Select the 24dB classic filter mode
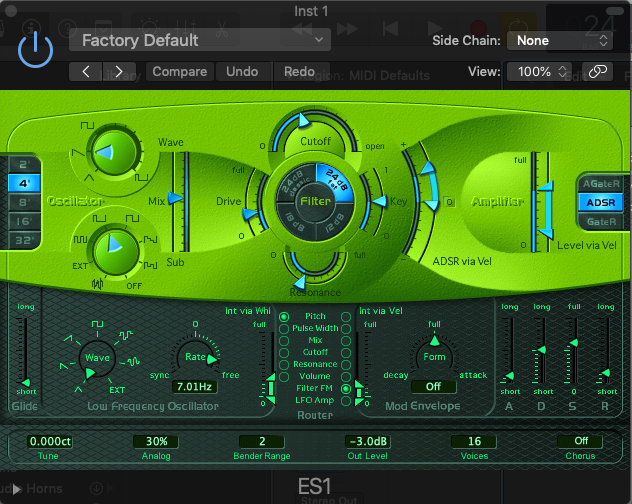 click(295, 181)
